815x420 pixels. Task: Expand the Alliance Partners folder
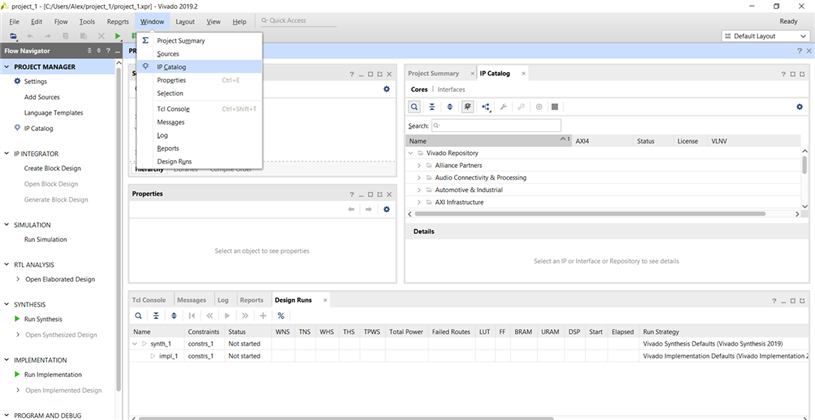click(419, 163)
